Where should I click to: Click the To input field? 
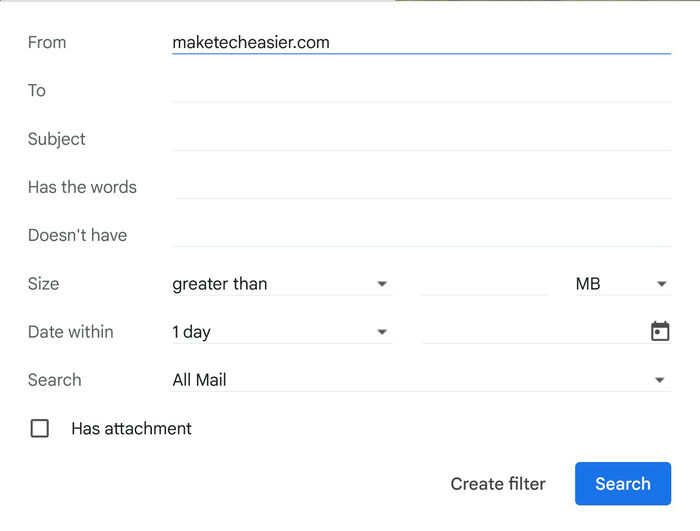tap(421, 91)
